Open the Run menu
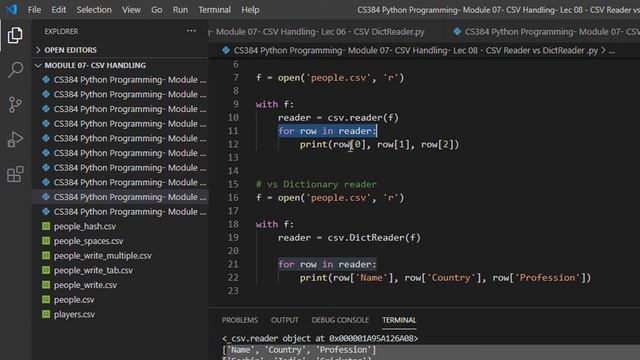This screenshot has width=640, height=360. tap(180, 9)
